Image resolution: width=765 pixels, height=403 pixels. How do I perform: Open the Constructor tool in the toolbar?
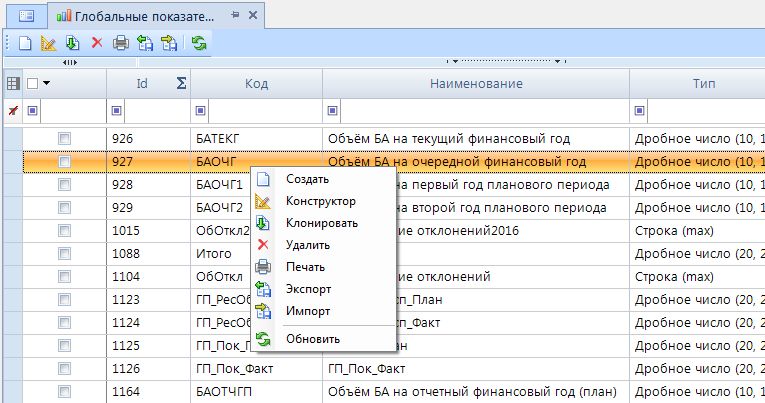[x=48, y=43]
